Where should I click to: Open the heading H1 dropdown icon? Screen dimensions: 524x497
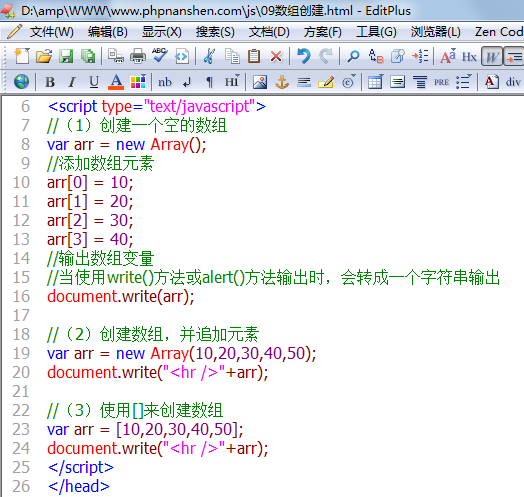pos(232,82)
